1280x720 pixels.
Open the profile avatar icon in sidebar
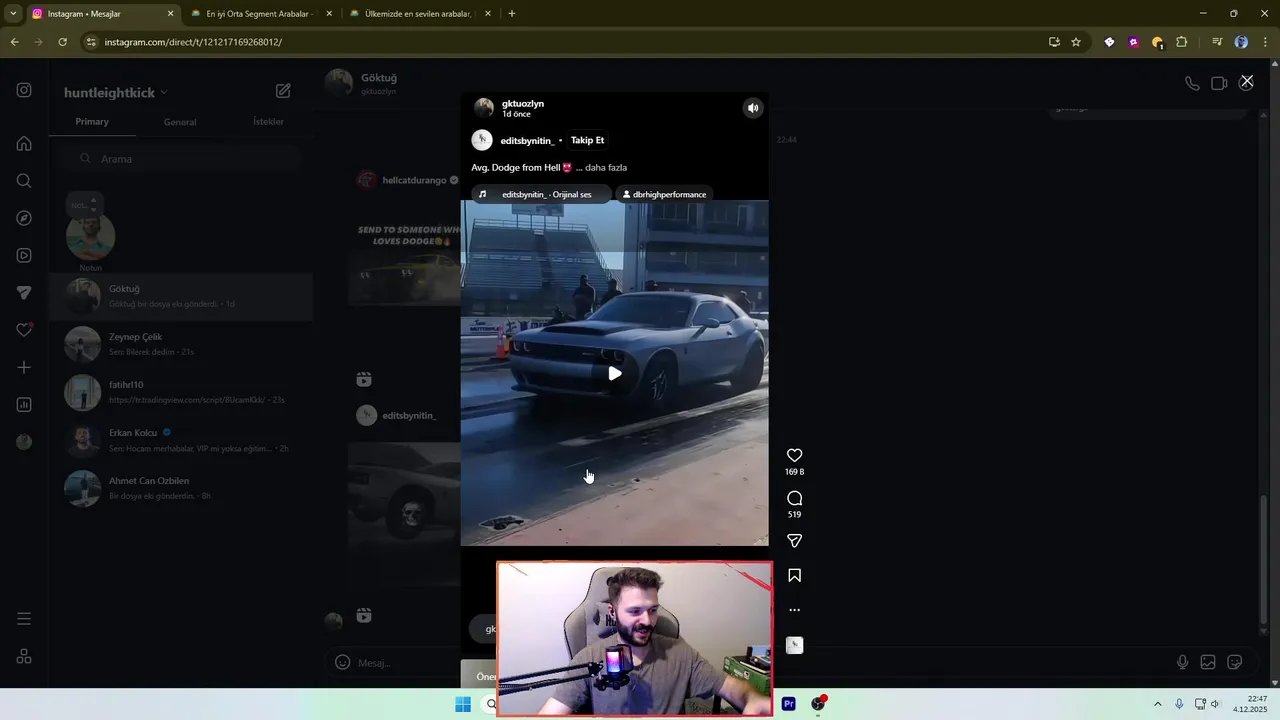(24, 442)
